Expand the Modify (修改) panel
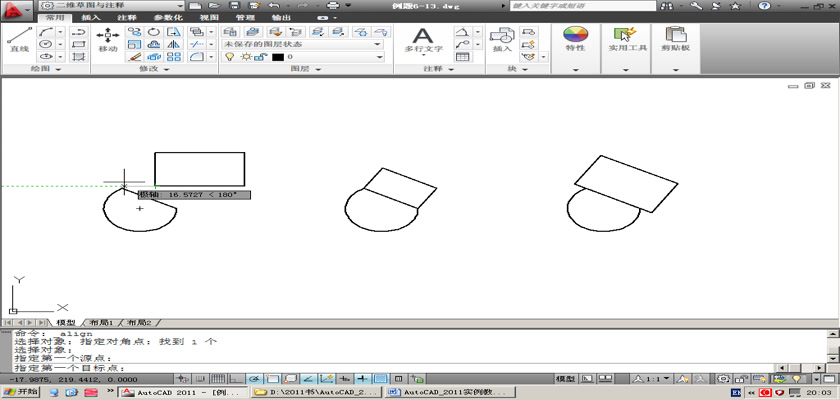Image resolution: width=840 pixels, height=400 pixels. click(x=154, y=69)
